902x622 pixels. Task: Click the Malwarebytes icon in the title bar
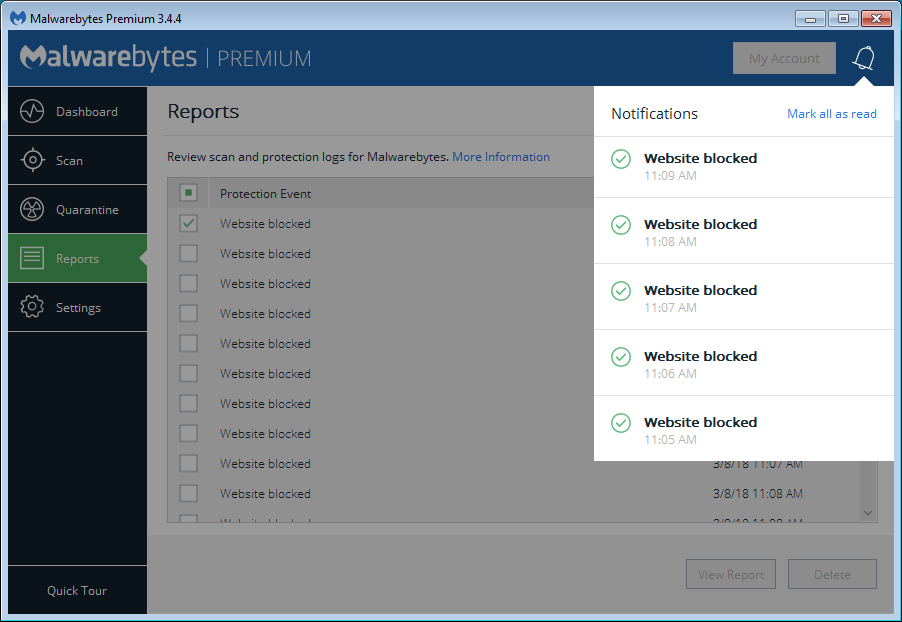tap(18, 18)
